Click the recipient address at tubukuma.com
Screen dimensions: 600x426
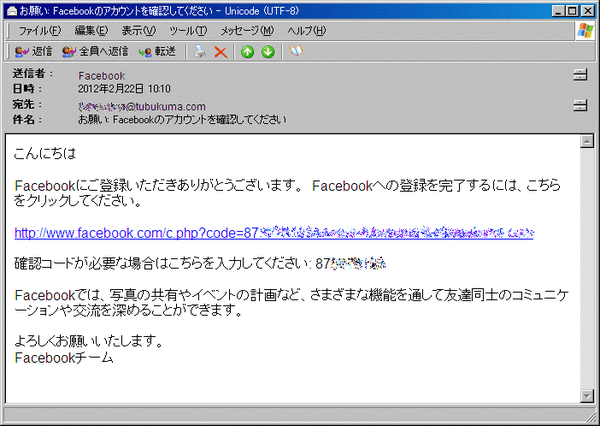coord(142,106)
